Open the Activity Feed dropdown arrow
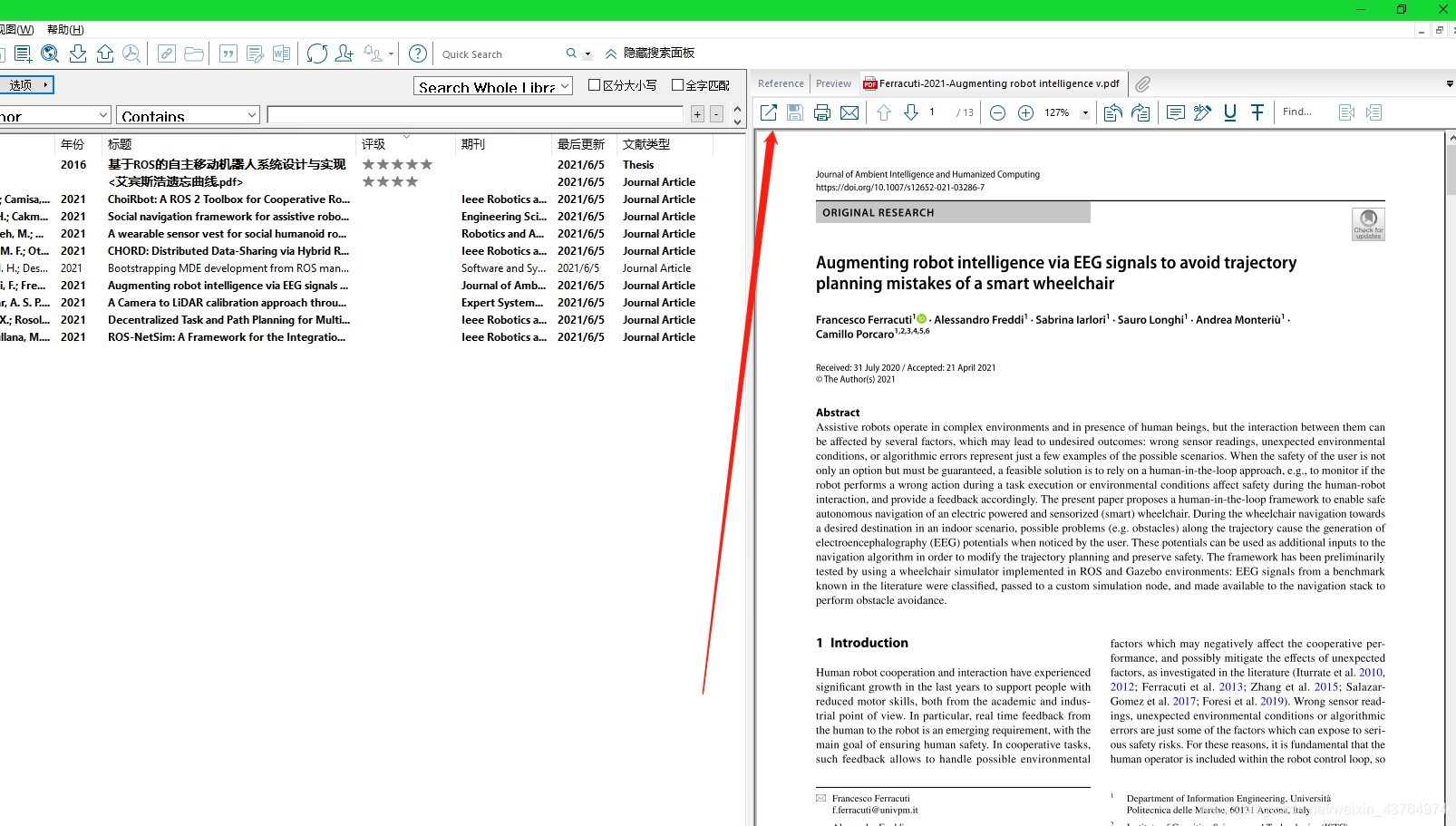This screenshot has width=1456, height=826. point(391,53)
